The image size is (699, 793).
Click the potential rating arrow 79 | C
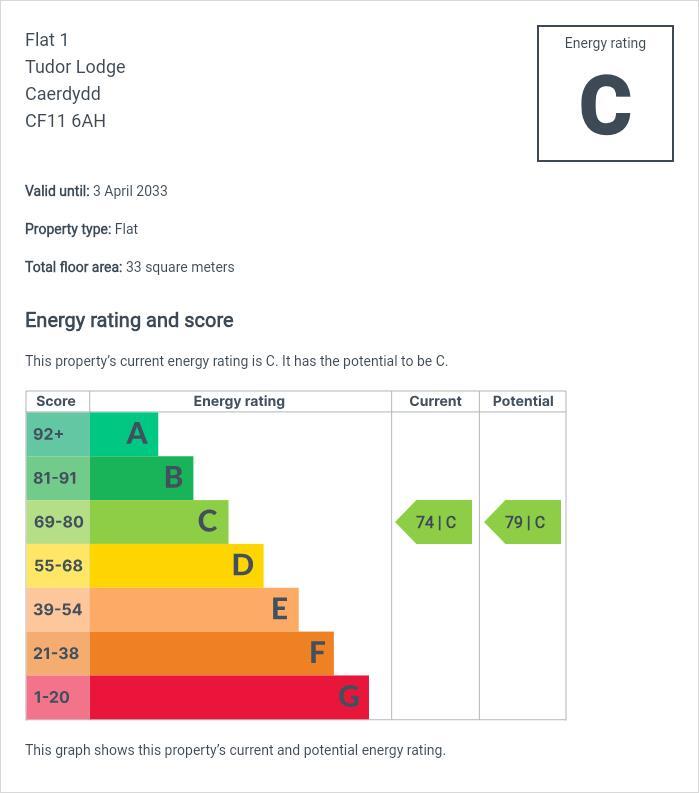pos(524,522)
